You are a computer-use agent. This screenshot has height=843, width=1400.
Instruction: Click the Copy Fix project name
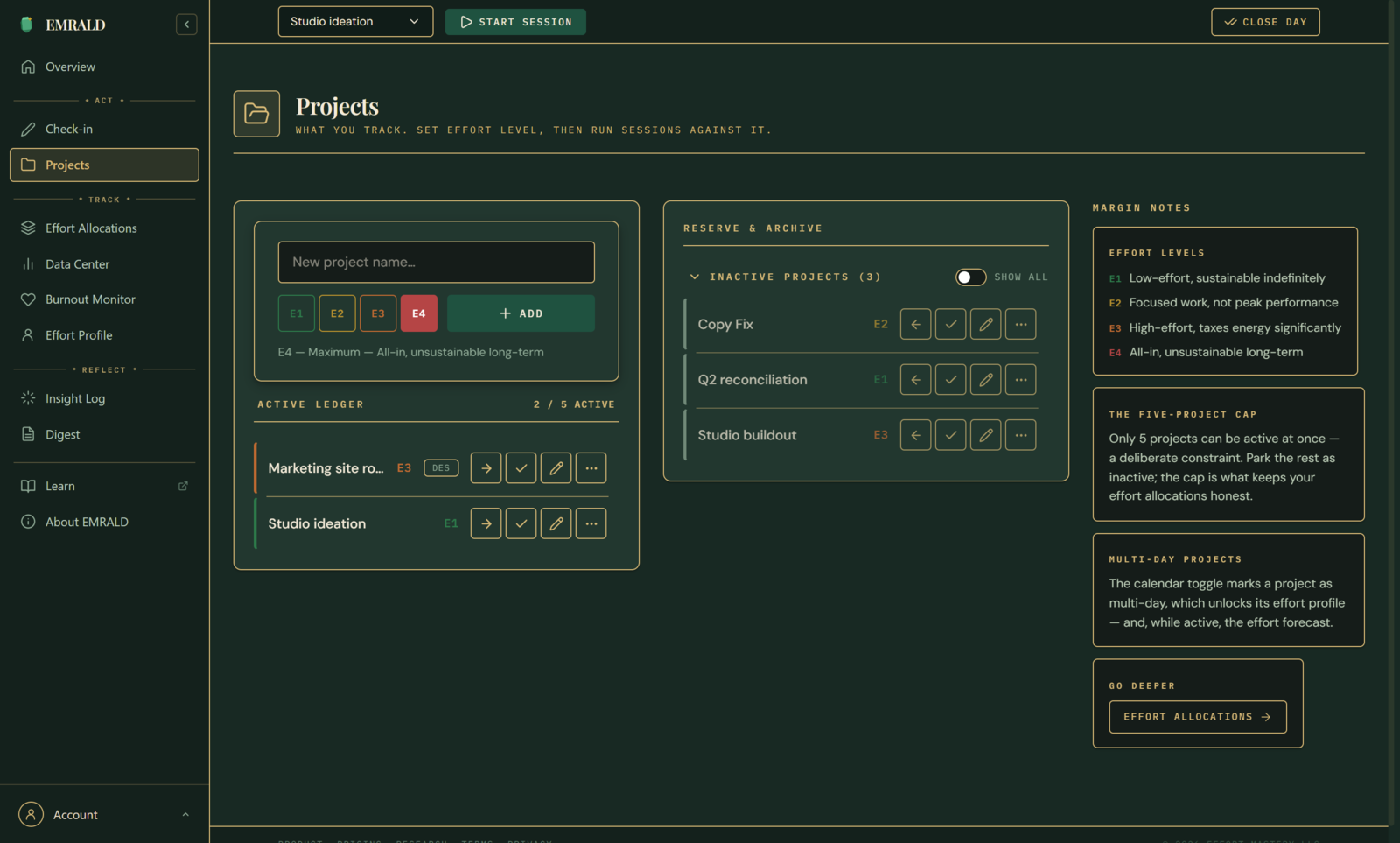point(725,324)
